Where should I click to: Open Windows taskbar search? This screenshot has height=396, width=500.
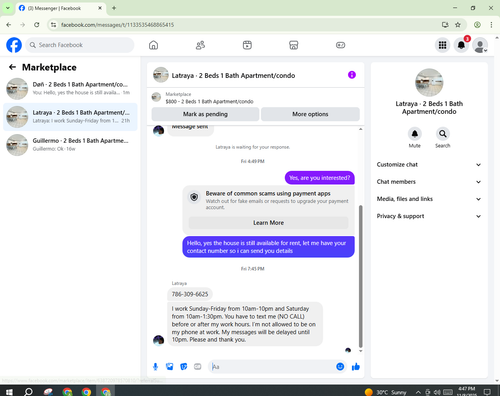(28, 392)
